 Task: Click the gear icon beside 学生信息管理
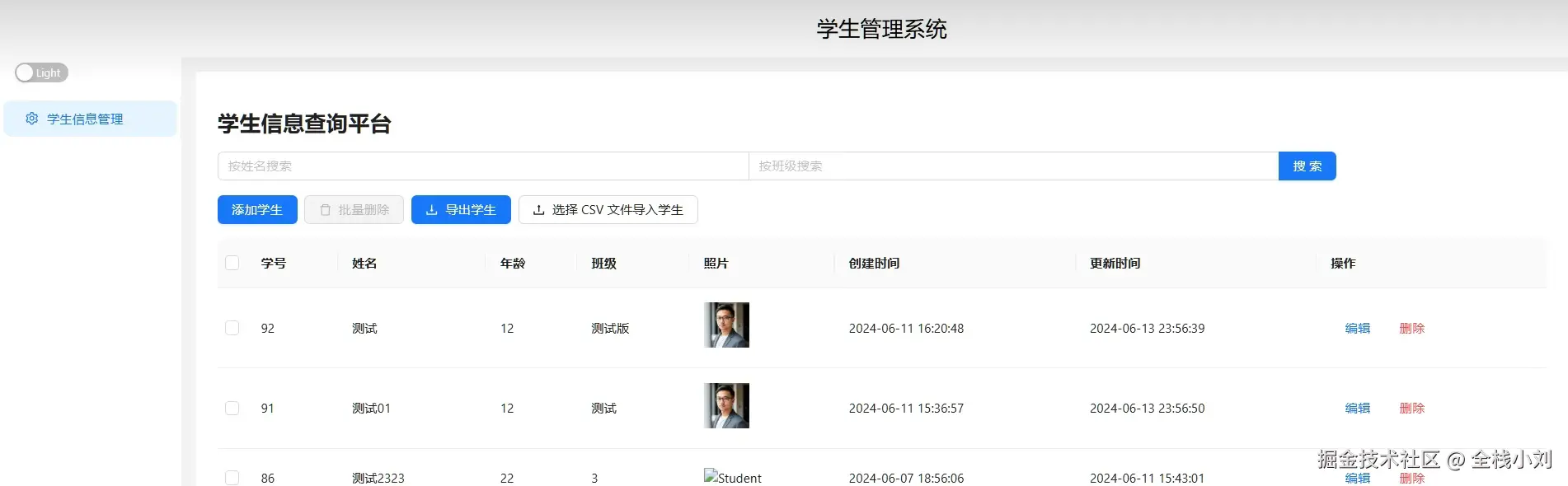(x=32, y=119)
